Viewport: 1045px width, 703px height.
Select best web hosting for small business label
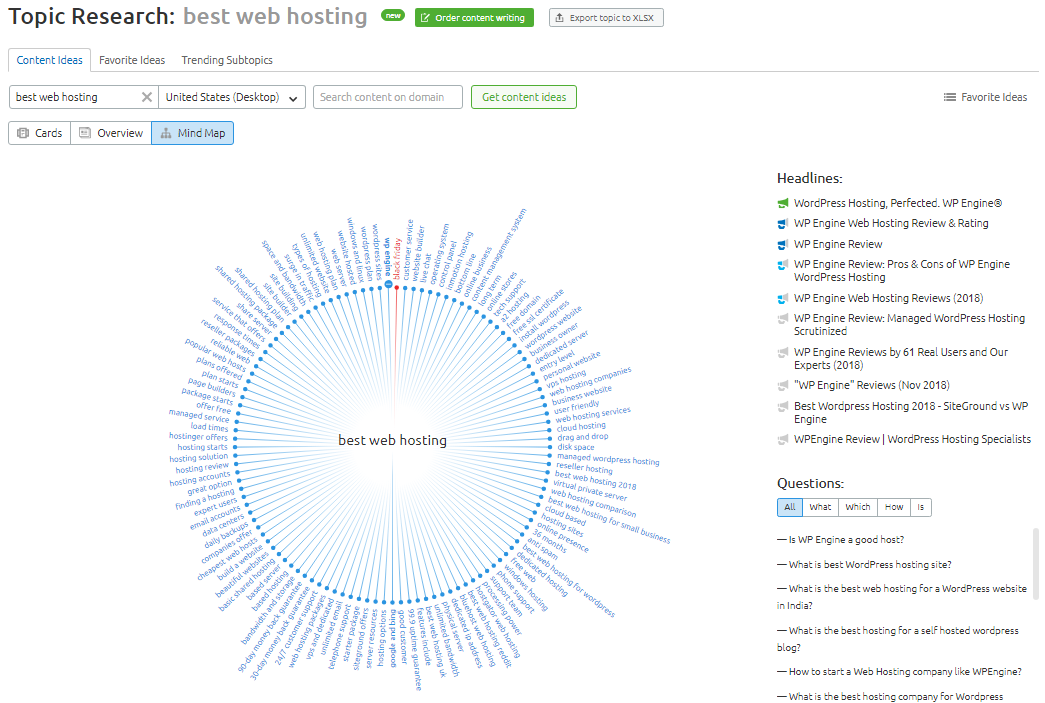click(x=609, y=520)
